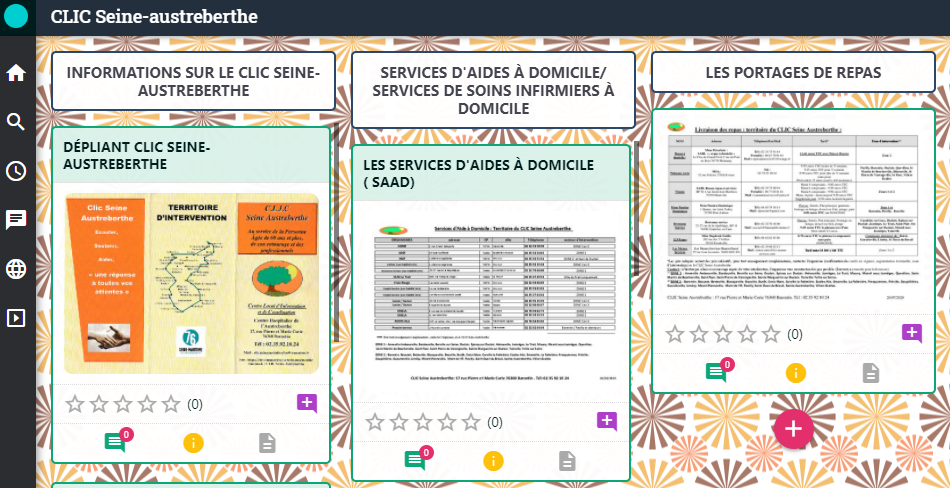Open recent history clock icon in sidebar
The height and width of the screenshot is (488, 950).
pyautogui.click(x=16, y=171)
